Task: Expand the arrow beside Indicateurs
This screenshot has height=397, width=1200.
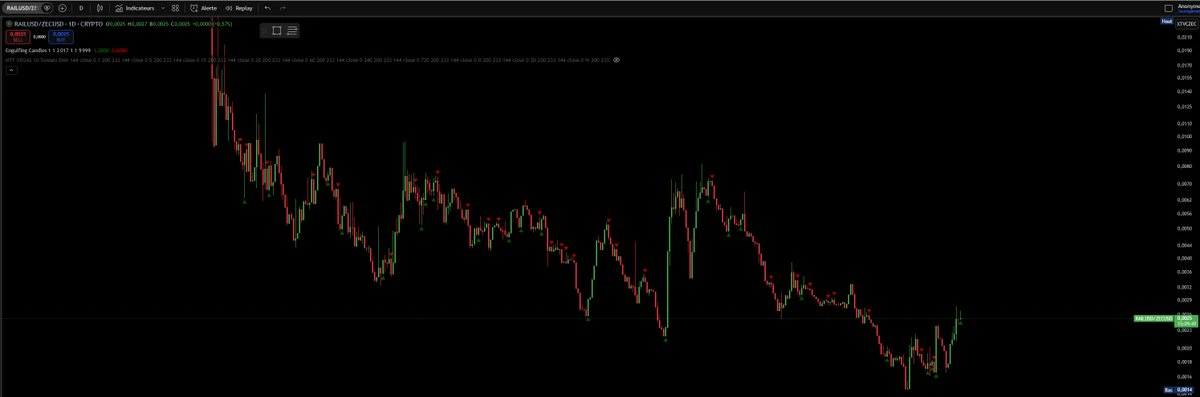Action: tap(163, 7)
